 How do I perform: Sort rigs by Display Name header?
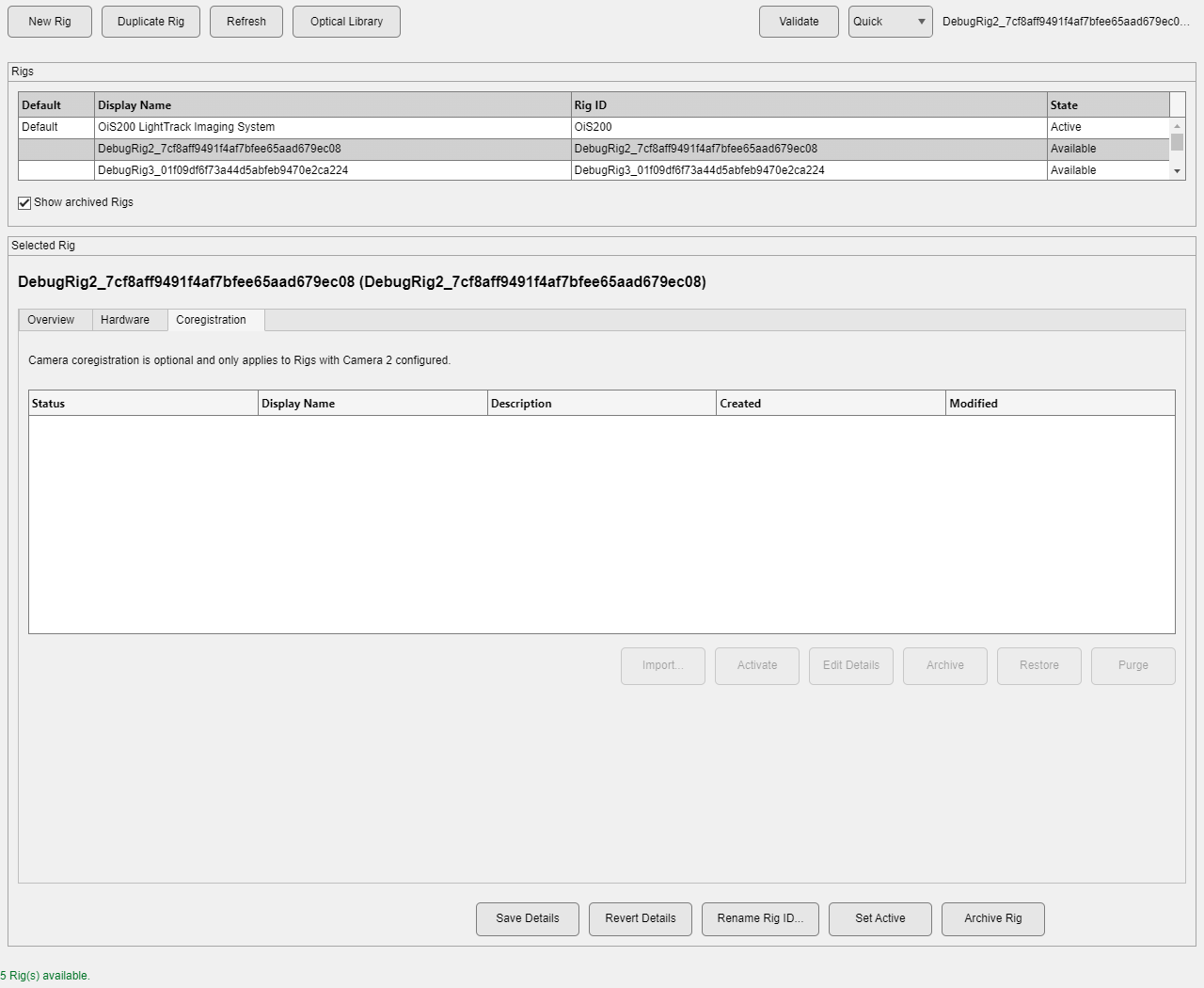click(333, 105)
